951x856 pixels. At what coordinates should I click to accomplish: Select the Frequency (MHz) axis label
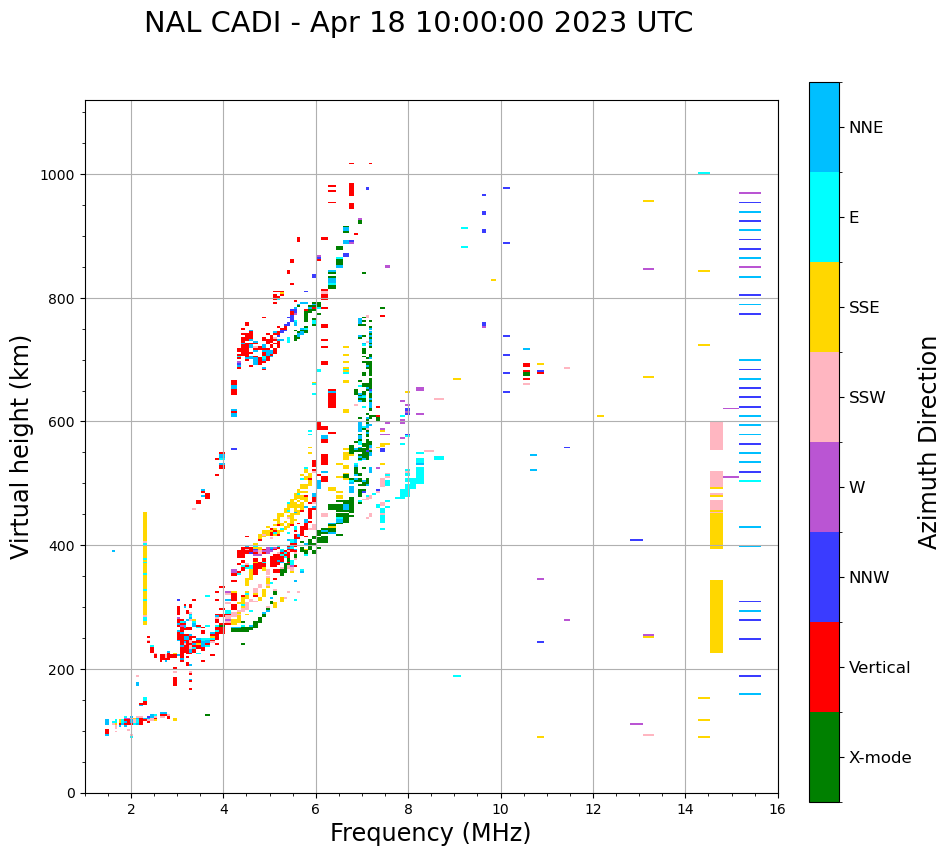(430, 833)
